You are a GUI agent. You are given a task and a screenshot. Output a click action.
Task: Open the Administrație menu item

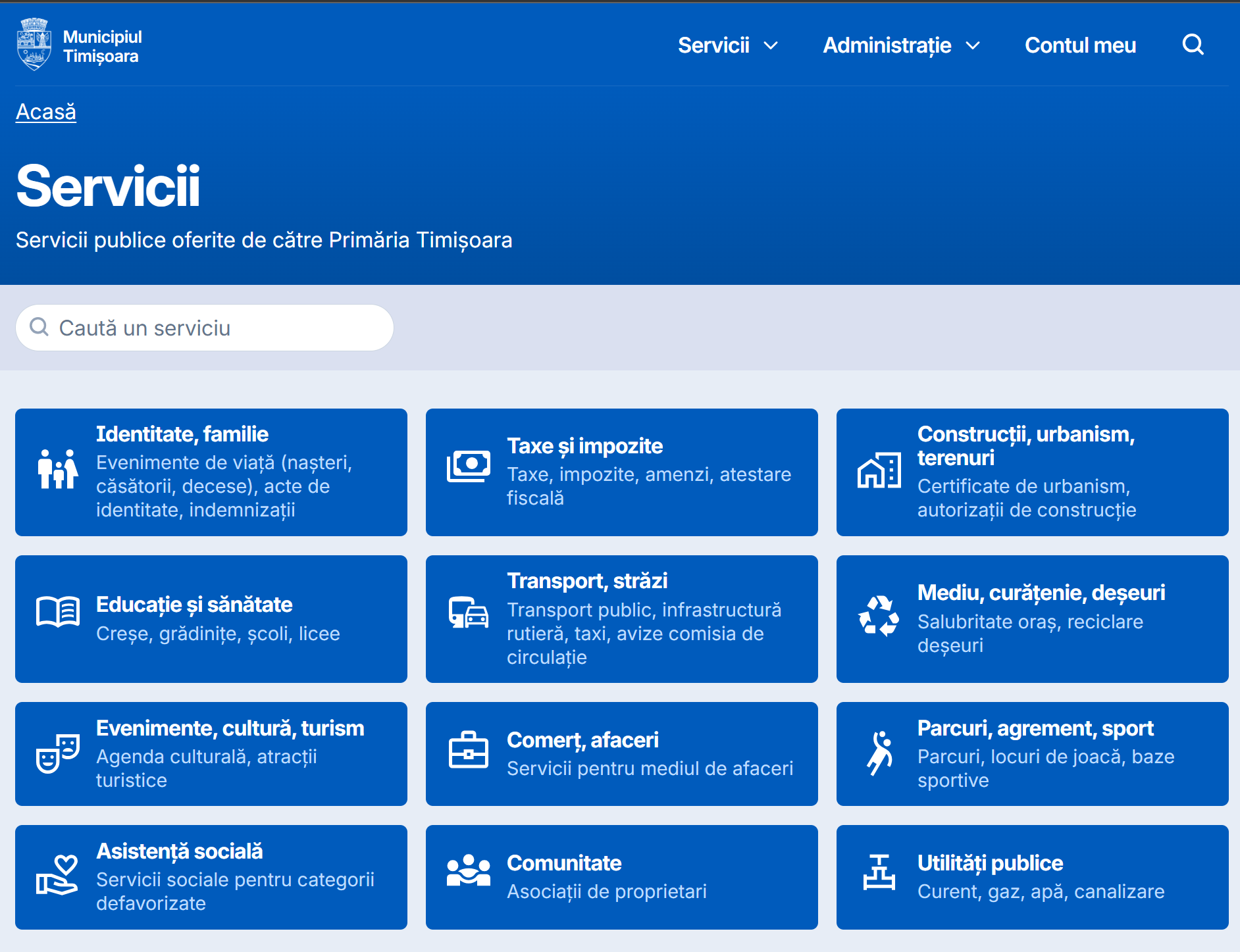887,45
